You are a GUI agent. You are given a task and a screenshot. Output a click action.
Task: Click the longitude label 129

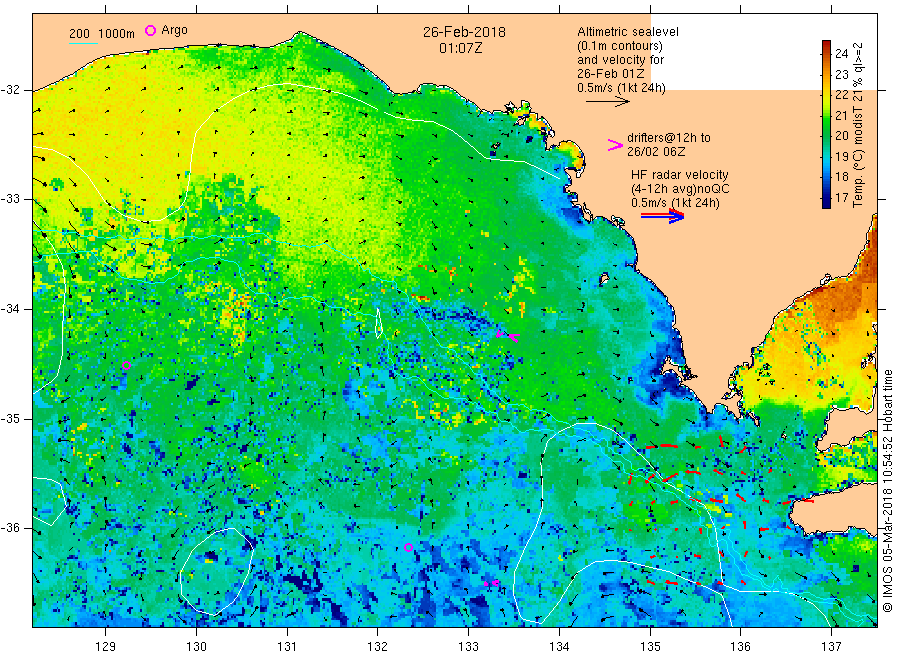point(106,647)
